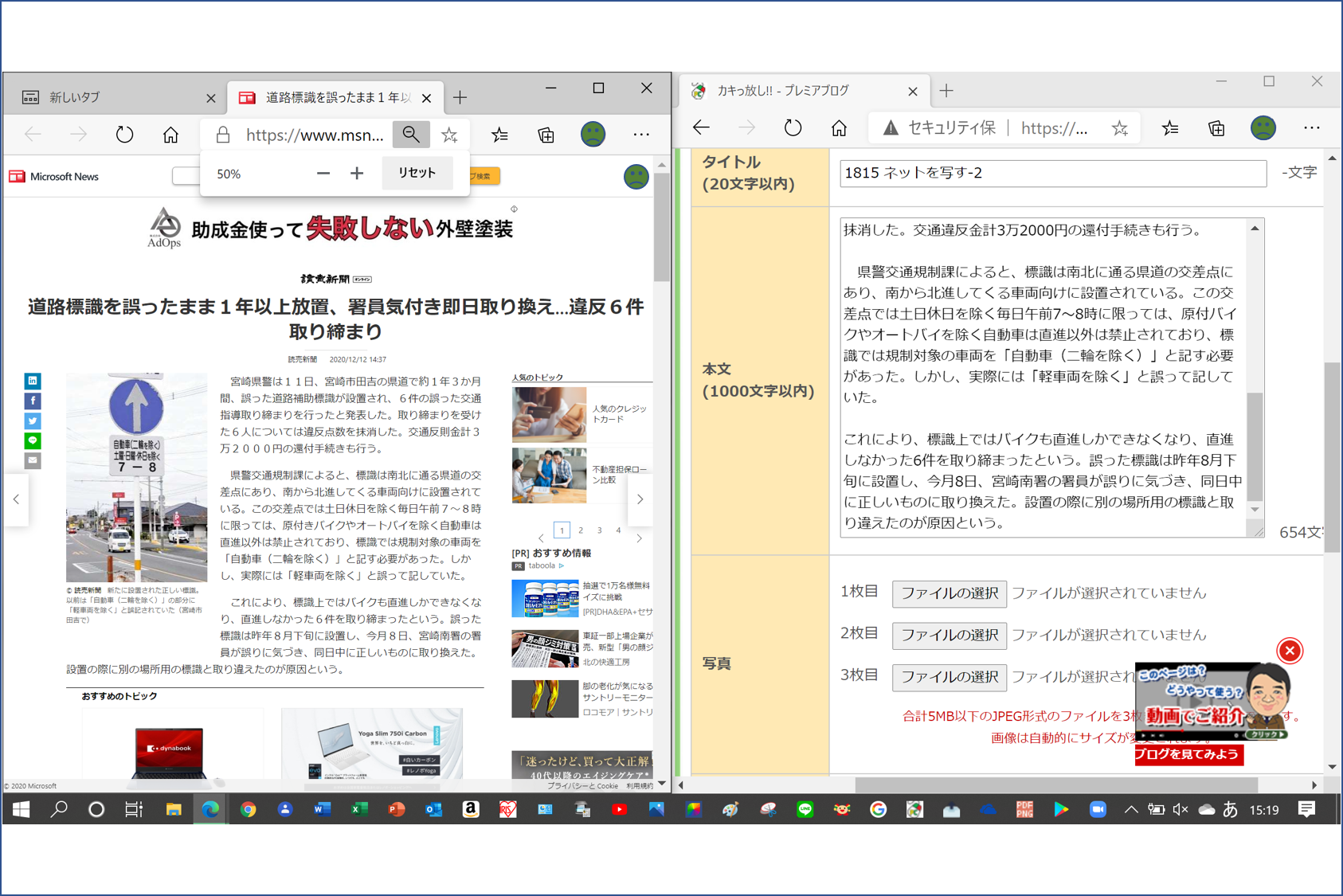1343x896 pixels.
Task: Open Windows Start menu
Action: pyautogui.click(x=22, y=810)
